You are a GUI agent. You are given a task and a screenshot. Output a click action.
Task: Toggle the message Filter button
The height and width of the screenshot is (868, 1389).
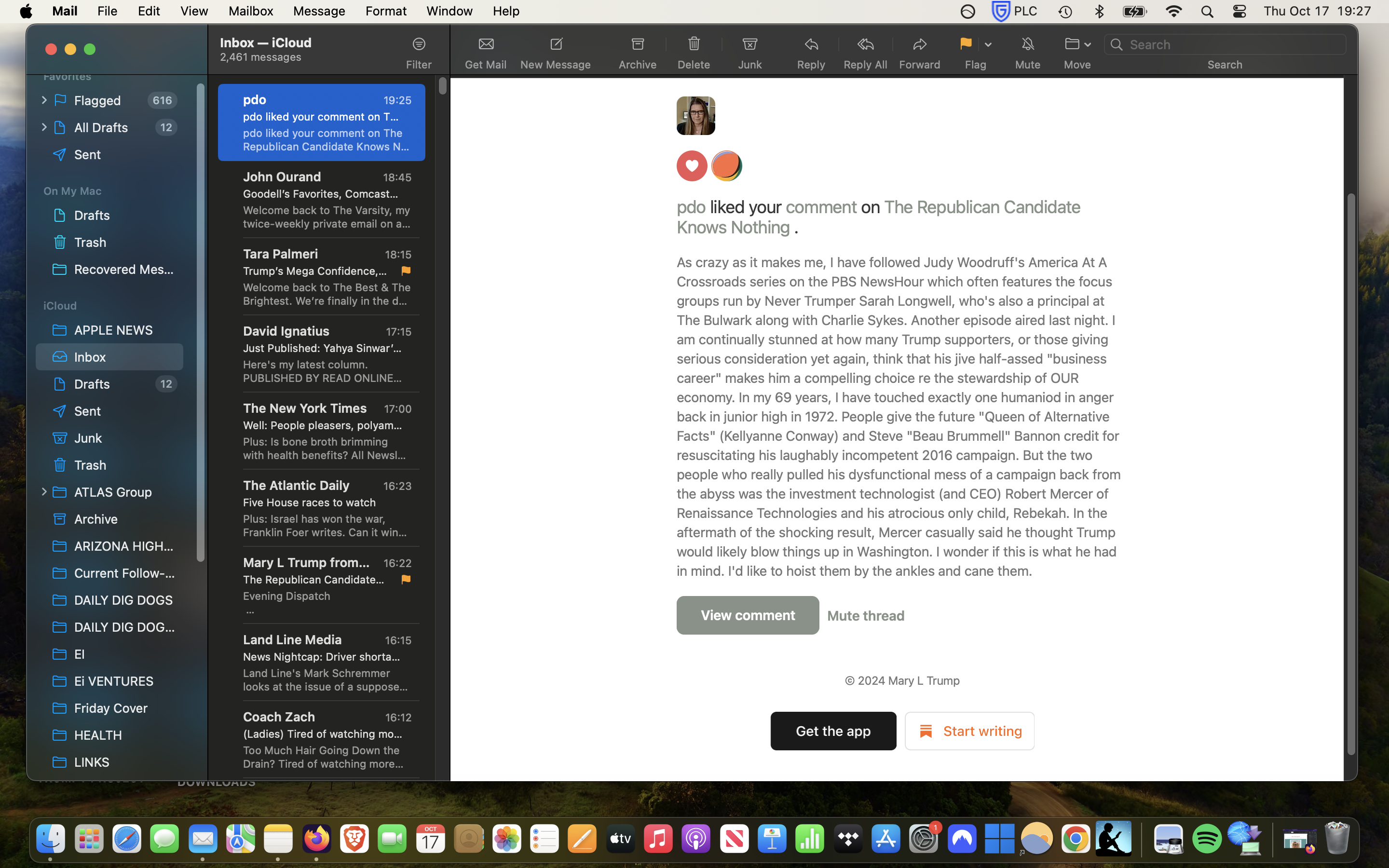point(419,44)
